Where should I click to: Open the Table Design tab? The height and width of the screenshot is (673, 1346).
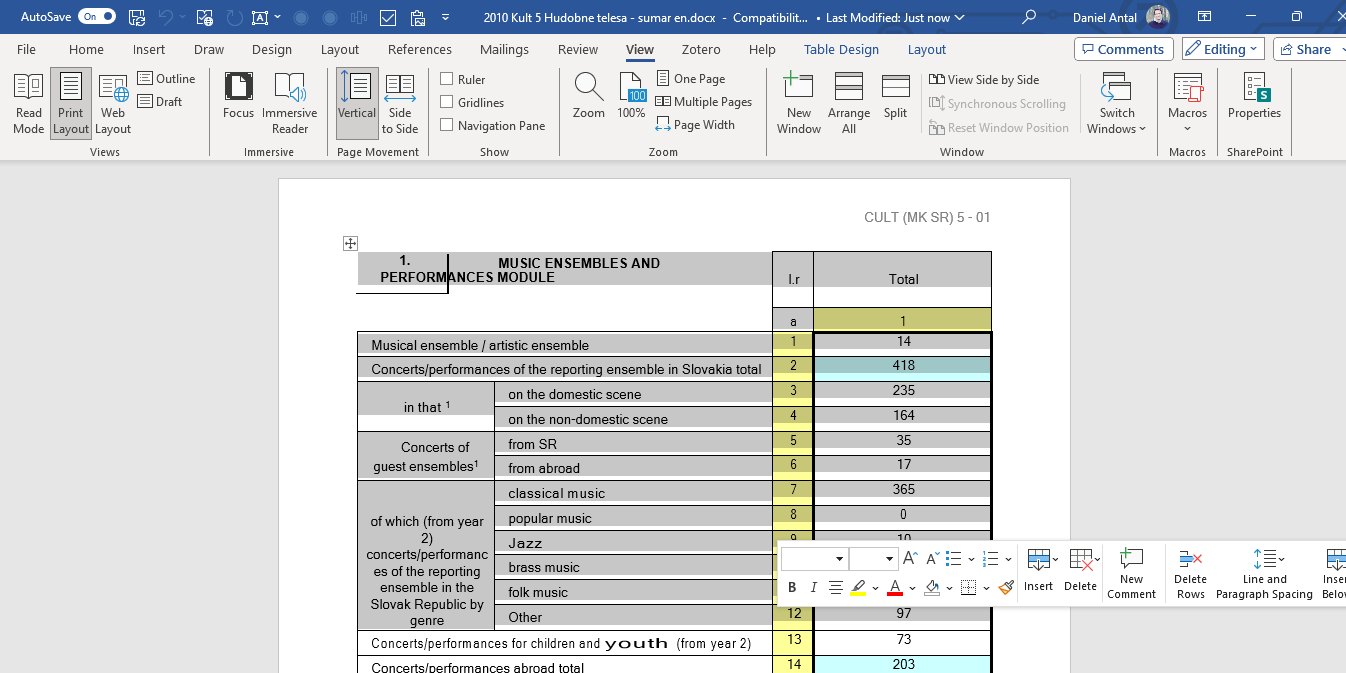pyautogui.click(x=841, y=50)
